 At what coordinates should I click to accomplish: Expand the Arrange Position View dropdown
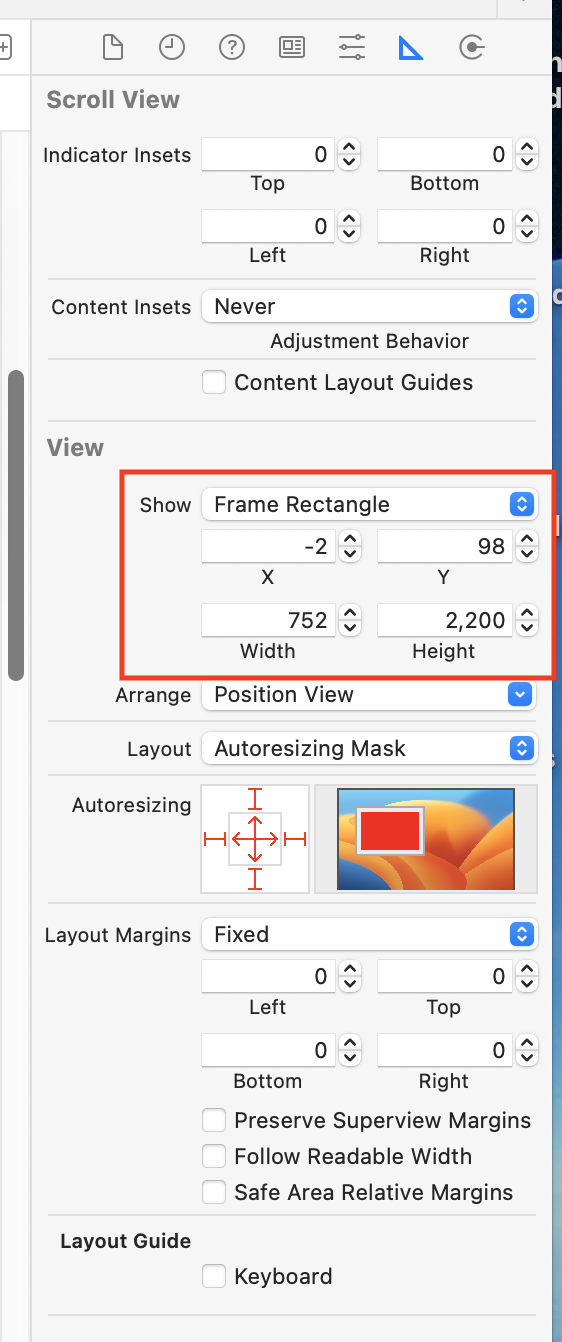click(x=369, y=694)
